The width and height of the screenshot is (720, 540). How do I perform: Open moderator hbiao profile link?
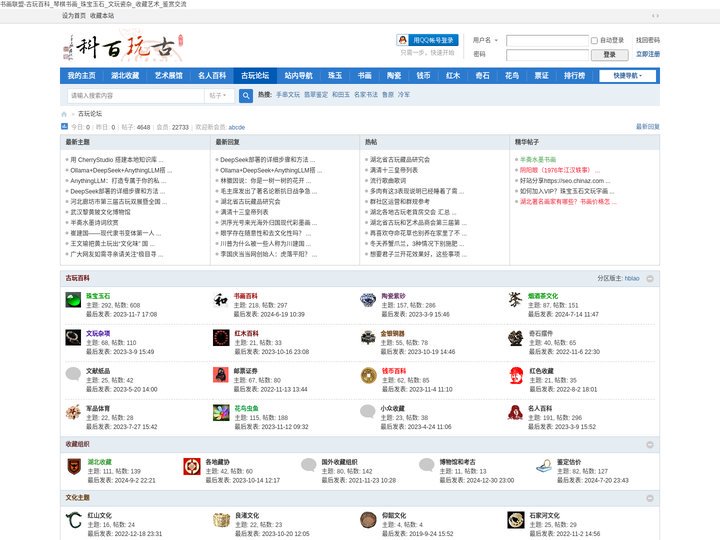point(632,278)
